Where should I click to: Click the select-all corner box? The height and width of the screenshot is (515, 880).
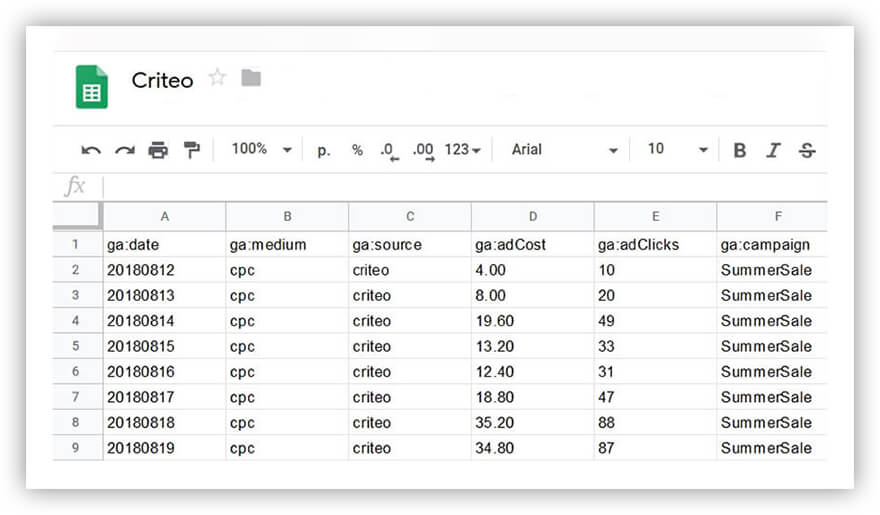[77, 216]
